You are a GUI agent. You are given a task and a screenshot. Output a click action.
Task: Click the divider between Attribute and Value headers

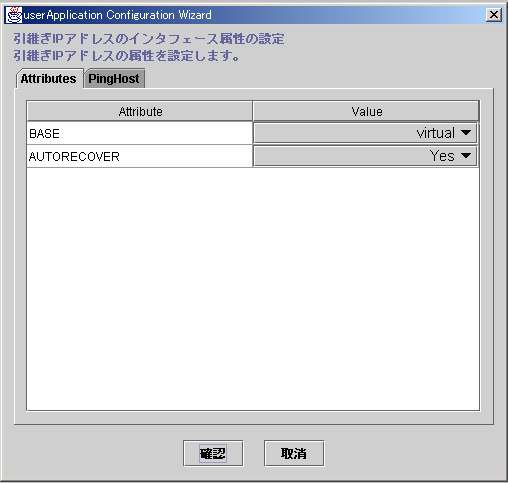coord(253,111)
